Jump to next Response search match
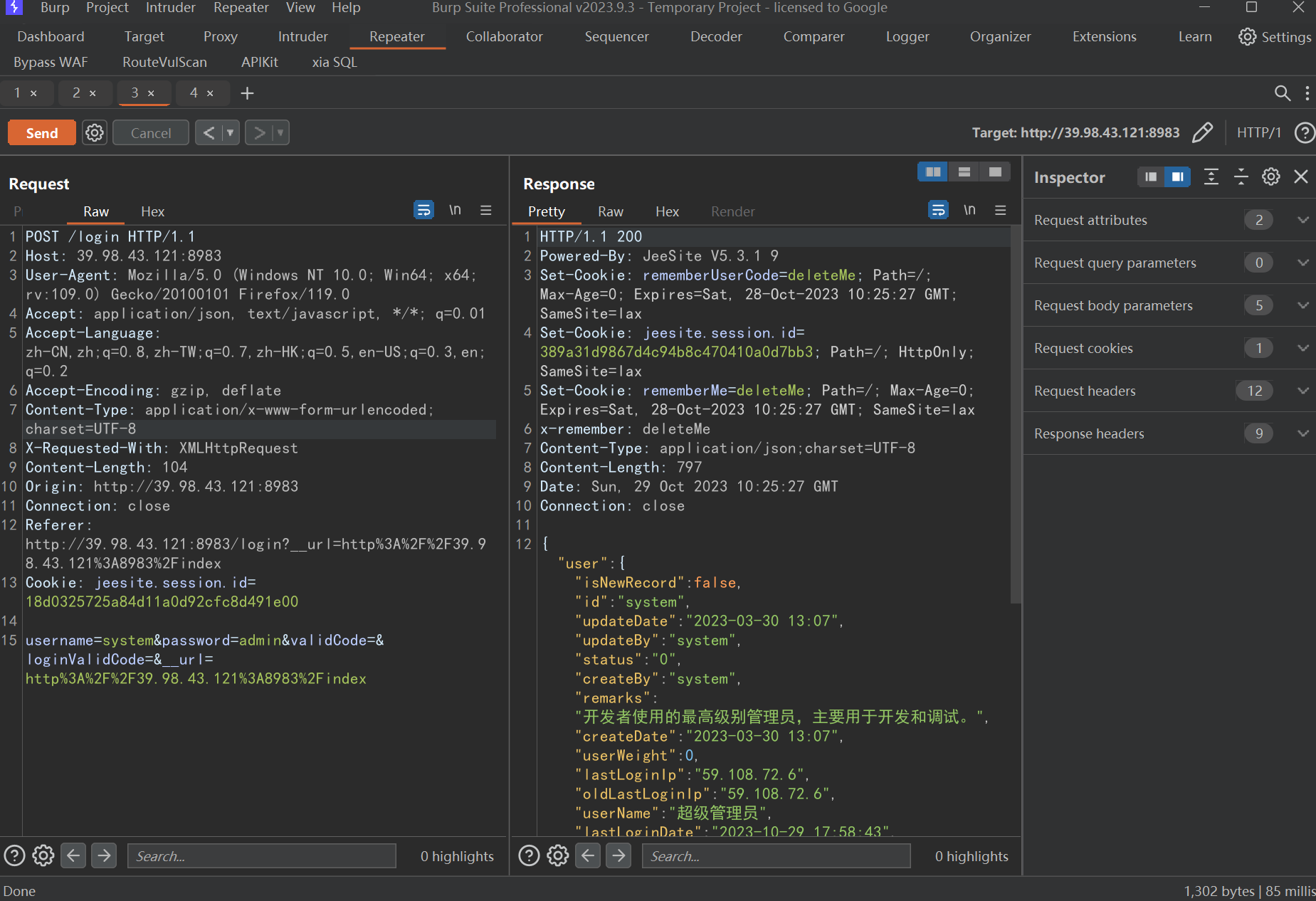This screenshot has height=901, width=1316. 618,855
